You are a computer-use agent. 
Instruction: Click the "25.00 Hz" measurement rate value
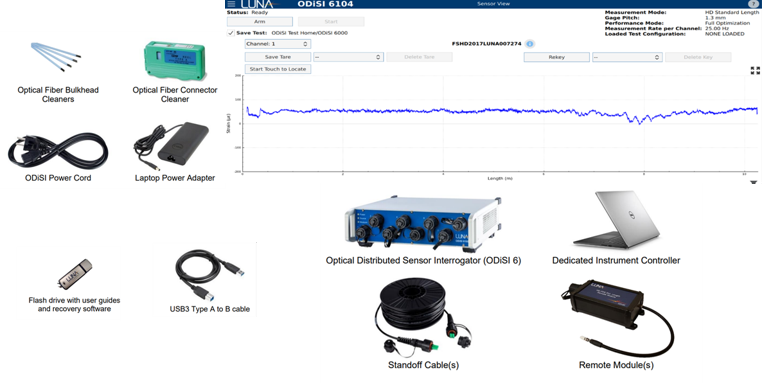[717, 29]
